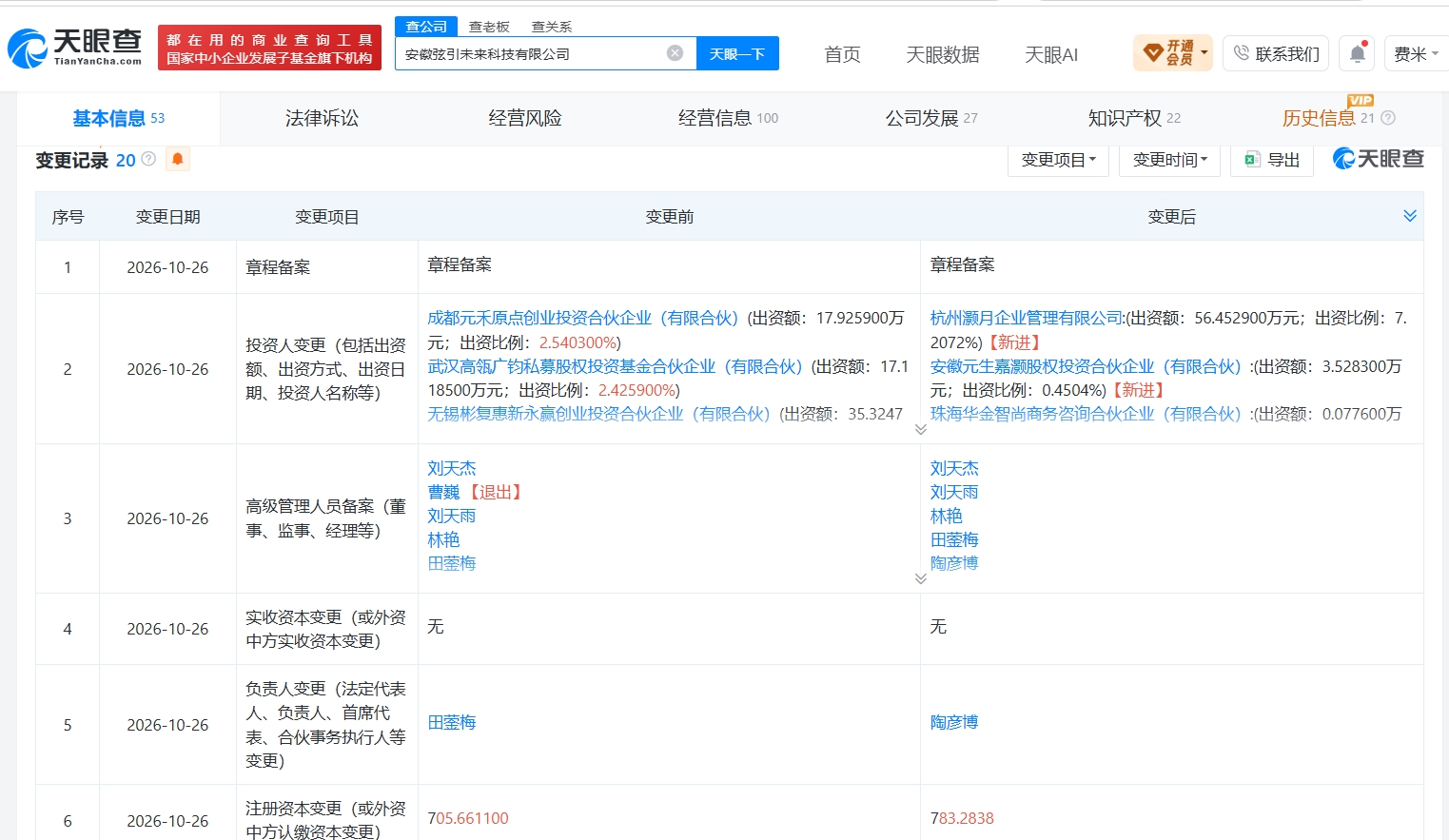Expand table with blue double-chevron in header
The width and height of the screenshot is (1449, 840).
point(1409,216)
